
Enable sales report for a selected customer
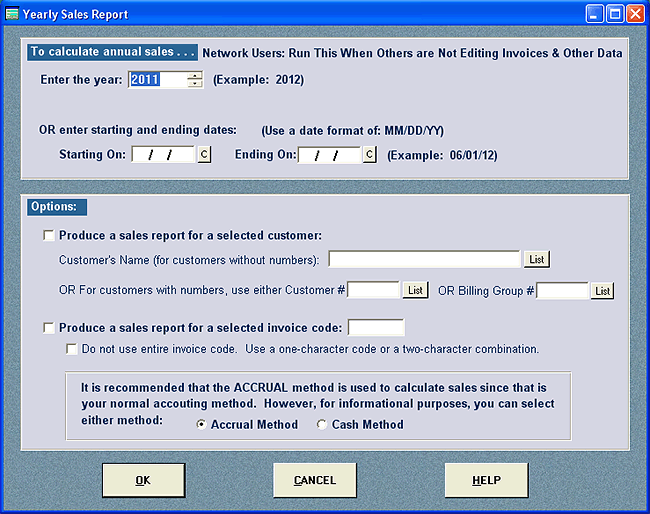(x=49, y=237)
